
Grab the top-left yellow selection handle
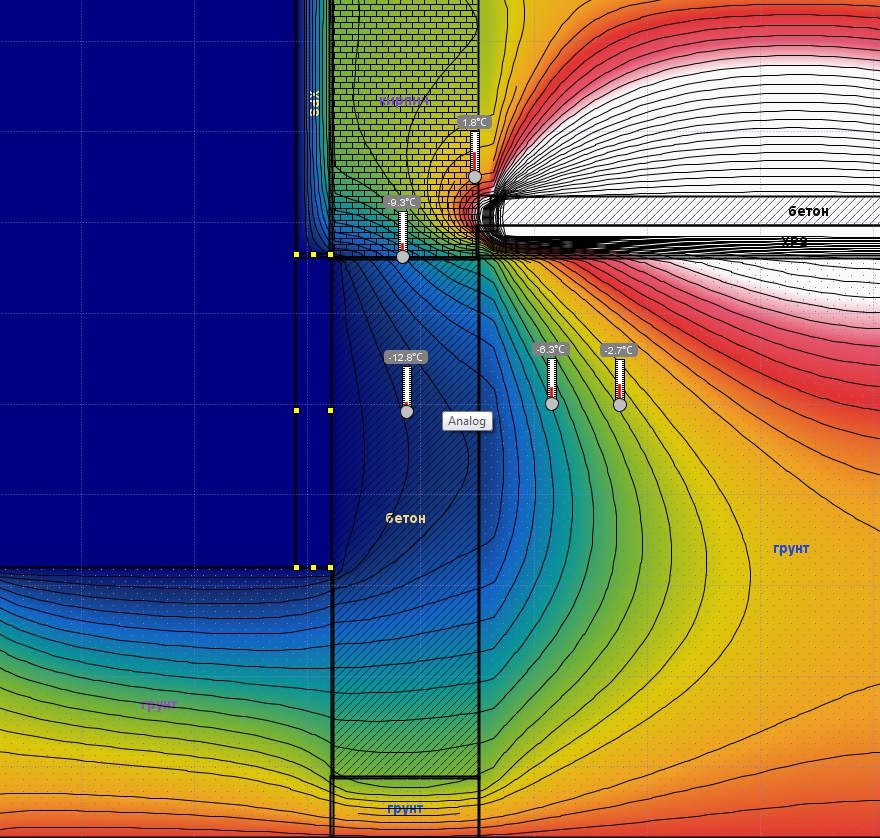296,255
